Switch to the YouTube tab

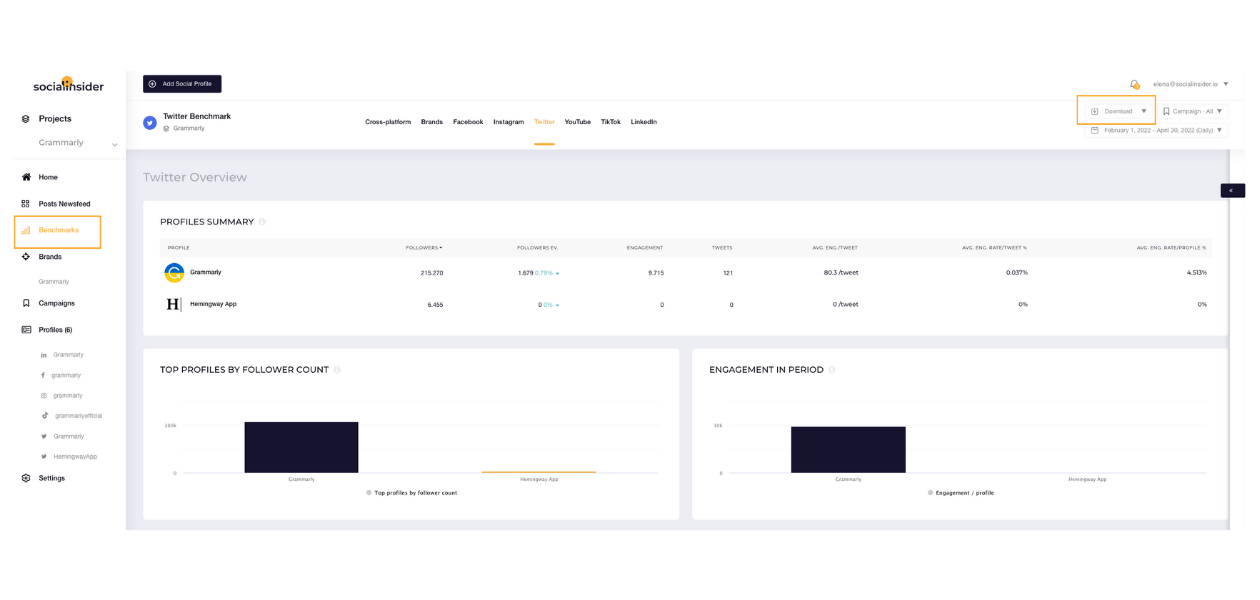577,122
